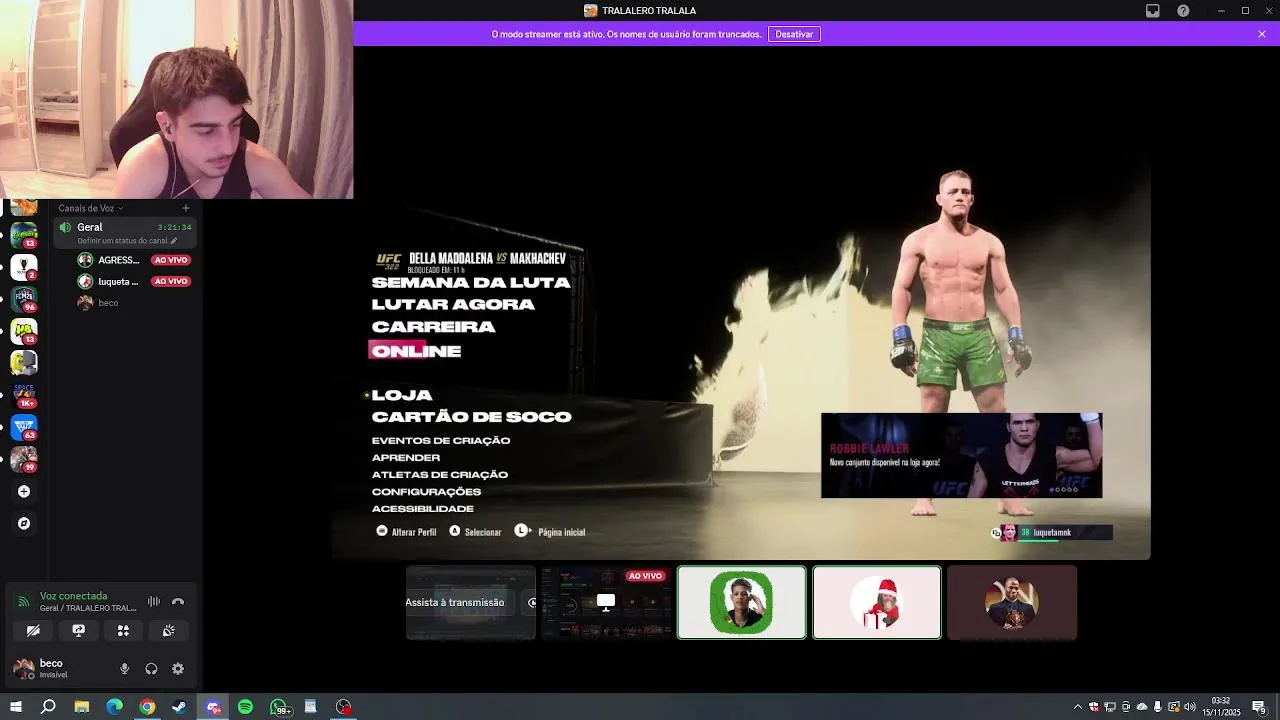Open the soundboard button in voice panel
This screenshot has width=1280, height=720.
(168, 631)
